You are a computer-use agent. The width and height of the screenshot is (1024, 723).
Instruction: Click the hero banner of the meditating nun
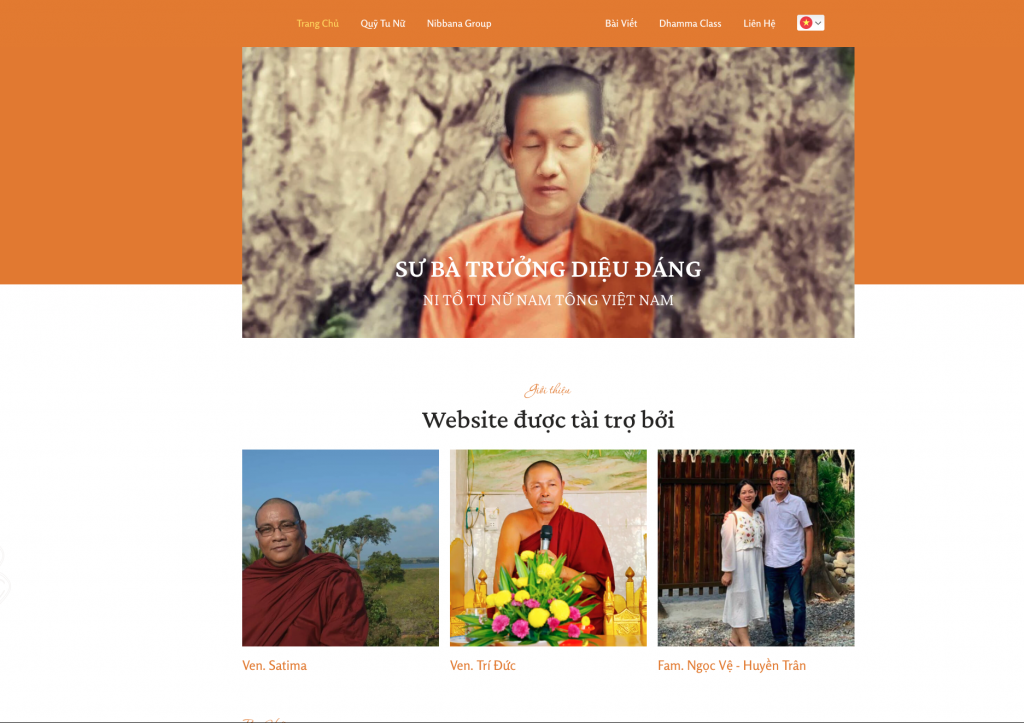click(x=548, y=192)
